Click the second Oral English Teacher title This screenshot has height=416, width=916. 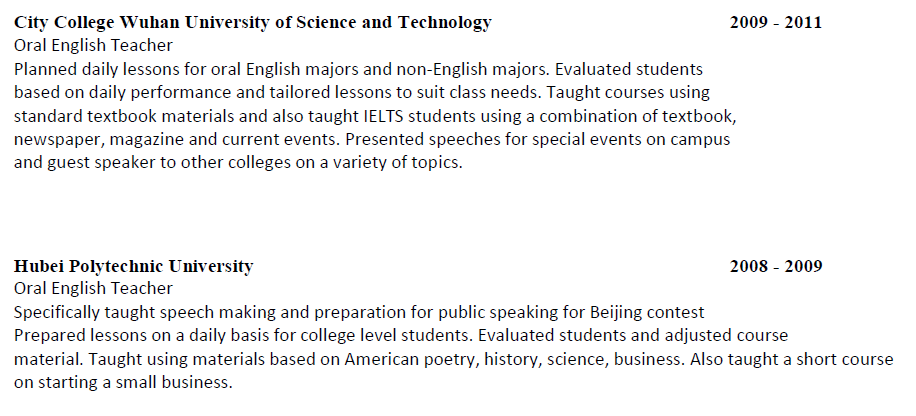pyautogui.click(x=93, y=288)
